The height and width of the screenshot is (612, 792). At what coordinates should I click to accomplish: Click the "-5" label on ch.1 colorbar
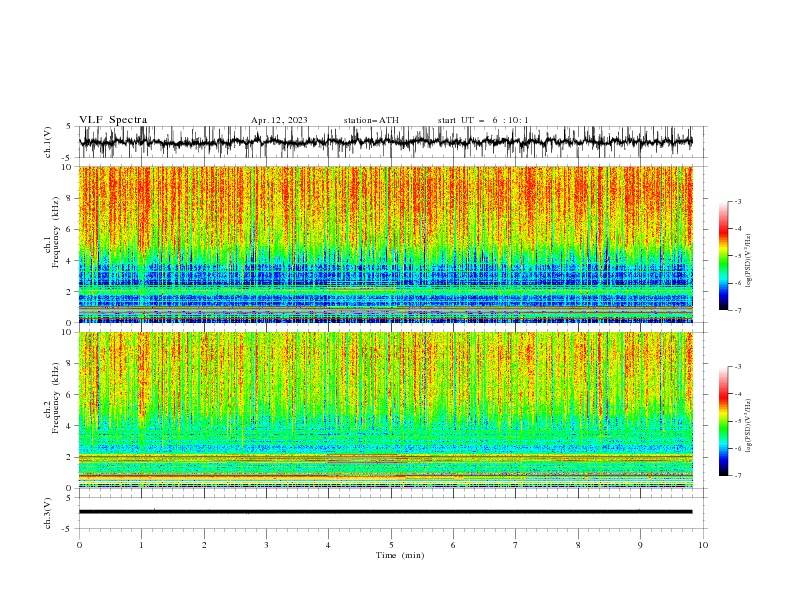click(x=737, y=256)
